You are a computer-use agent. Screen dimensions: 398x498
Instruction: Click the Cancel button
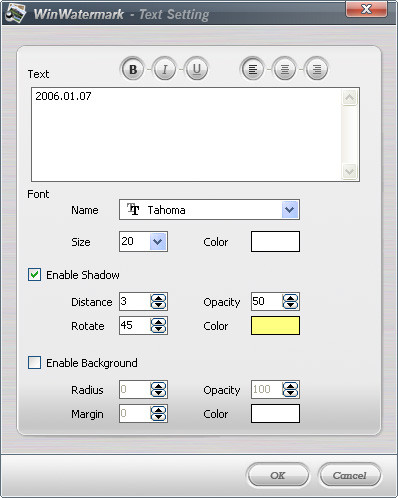pyautogui.click(x=350, y=475)
